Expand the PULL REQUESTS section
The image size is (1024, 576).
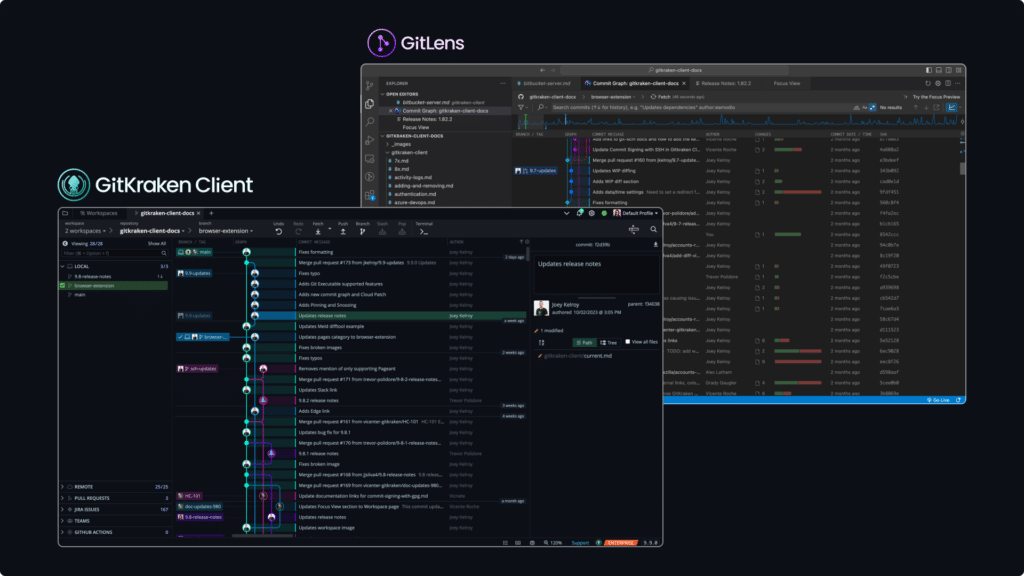pos(63,498)
